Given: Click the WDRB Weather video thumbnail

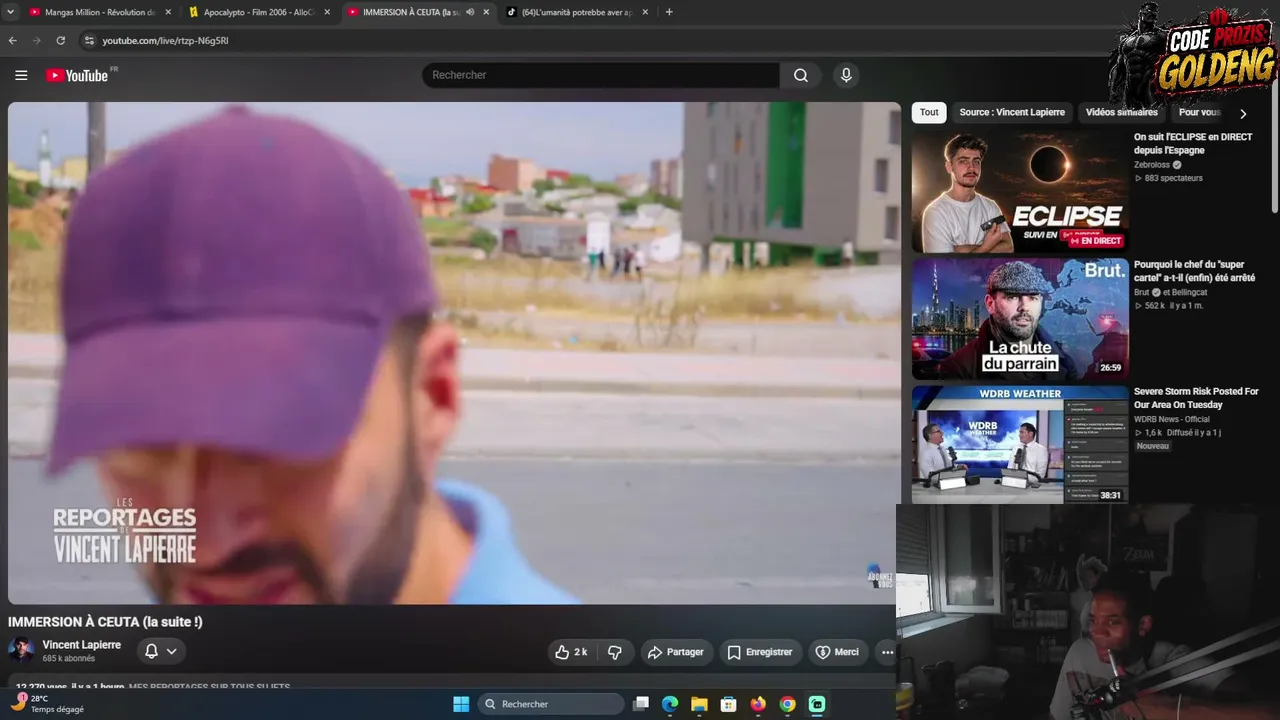Looking at the screenshot, I should (x=1020, y=444).
